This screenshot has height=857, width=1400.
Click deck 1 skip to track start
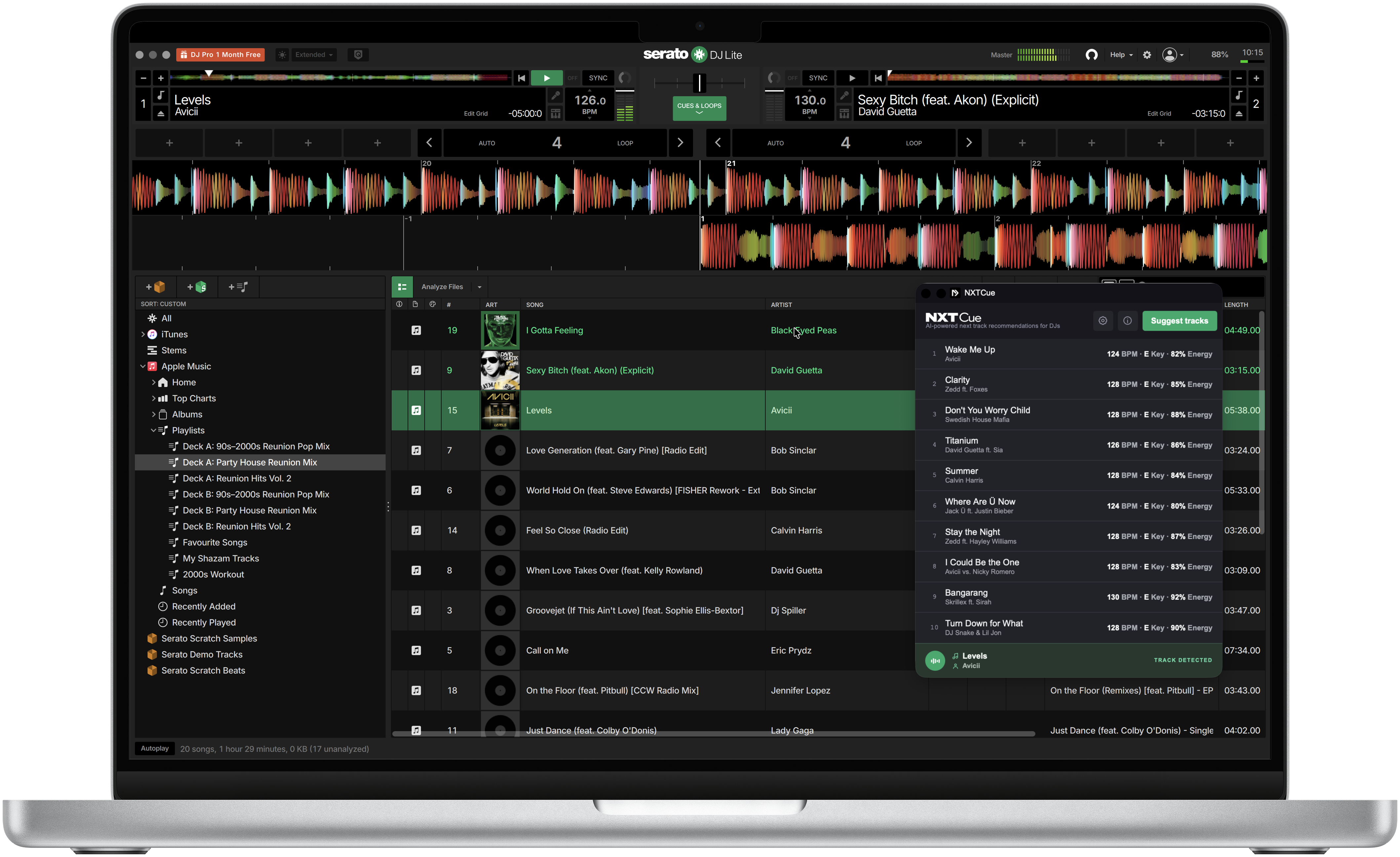521,78
